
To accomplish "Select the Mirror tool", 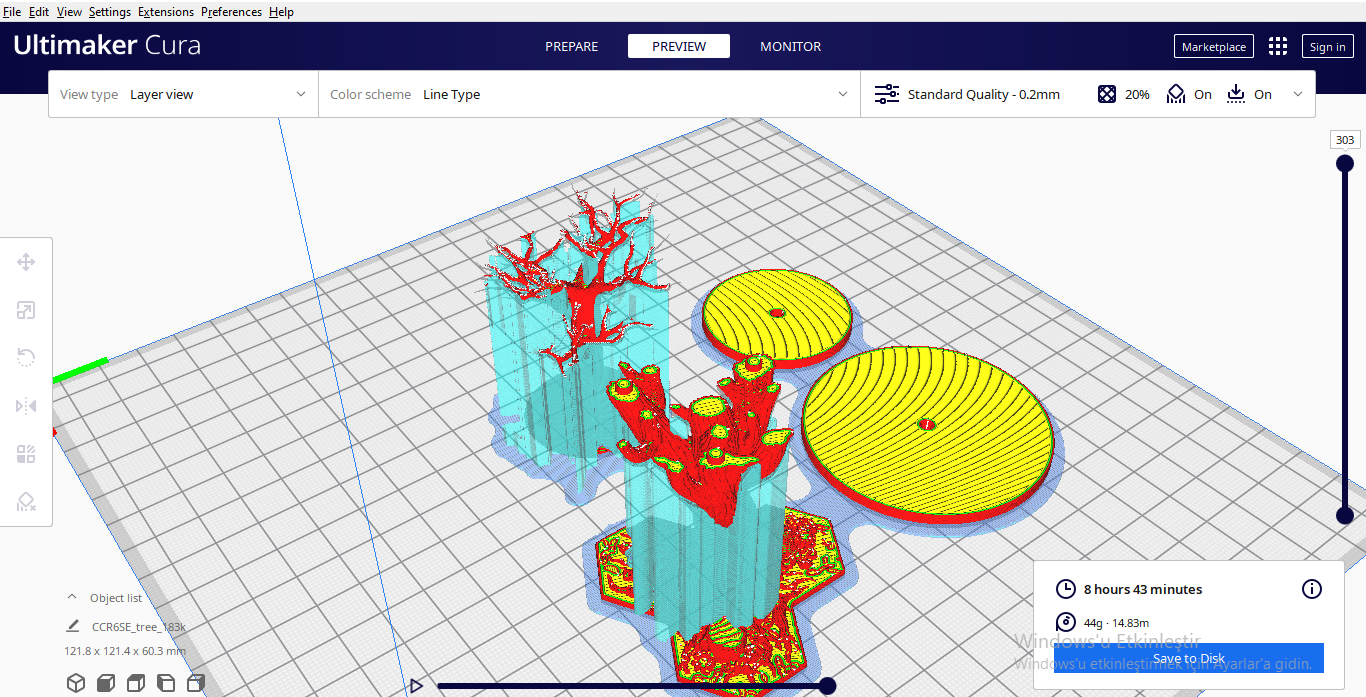I will (x=26, y=405).
